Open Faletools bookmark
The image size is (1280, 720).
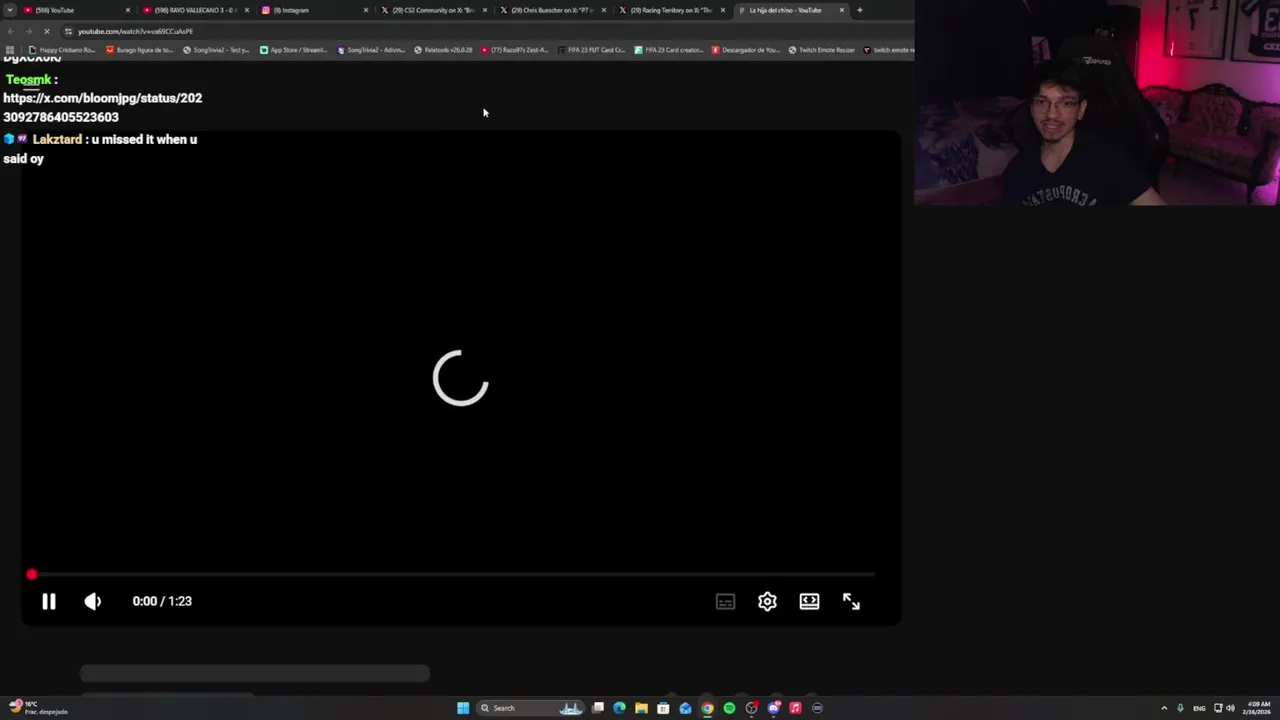[443, 50]
